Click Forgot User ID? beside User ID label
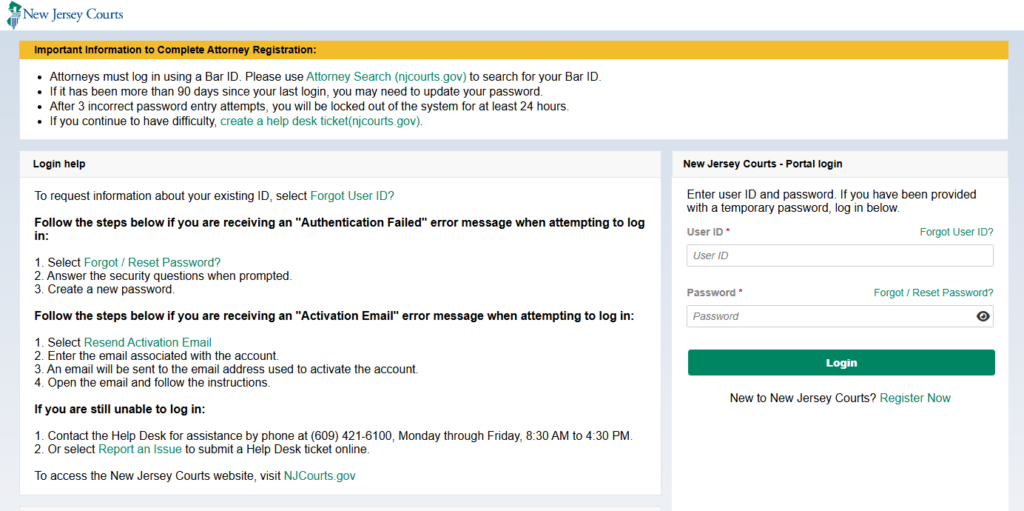 (x=956, y=232)
